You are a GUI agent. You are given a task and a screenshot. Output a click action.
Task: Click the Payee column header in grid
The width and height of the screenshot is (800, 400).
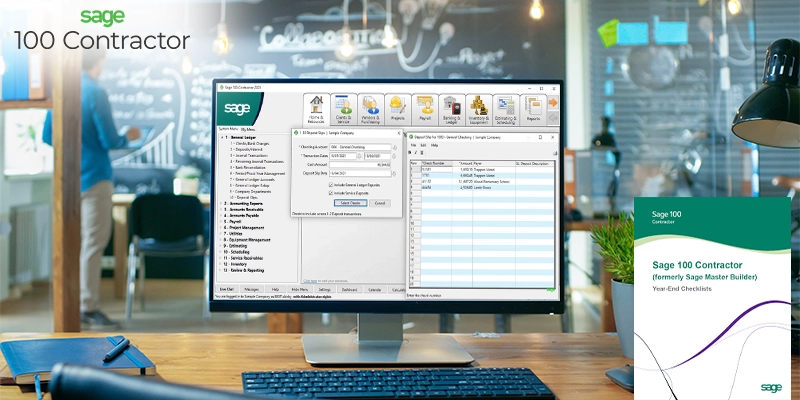(x=494, y=164)
